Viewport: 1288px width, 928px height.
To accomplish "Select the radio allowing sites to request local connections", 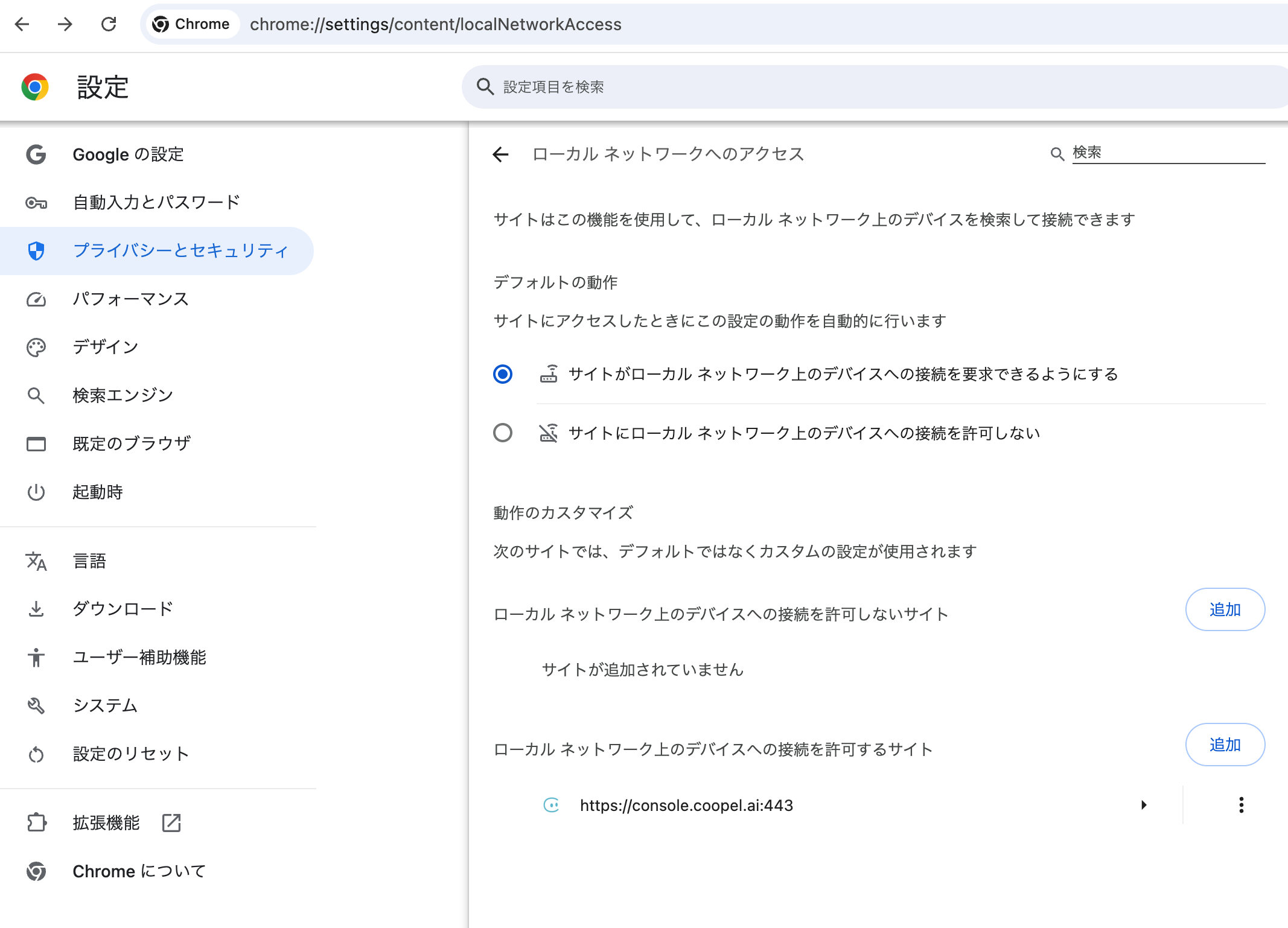I will click(503, 374).
